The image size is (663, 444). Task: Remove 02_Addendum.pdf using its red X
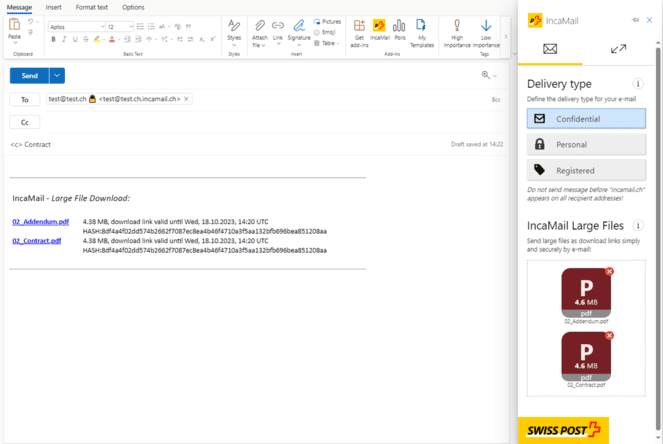(610, 272)
